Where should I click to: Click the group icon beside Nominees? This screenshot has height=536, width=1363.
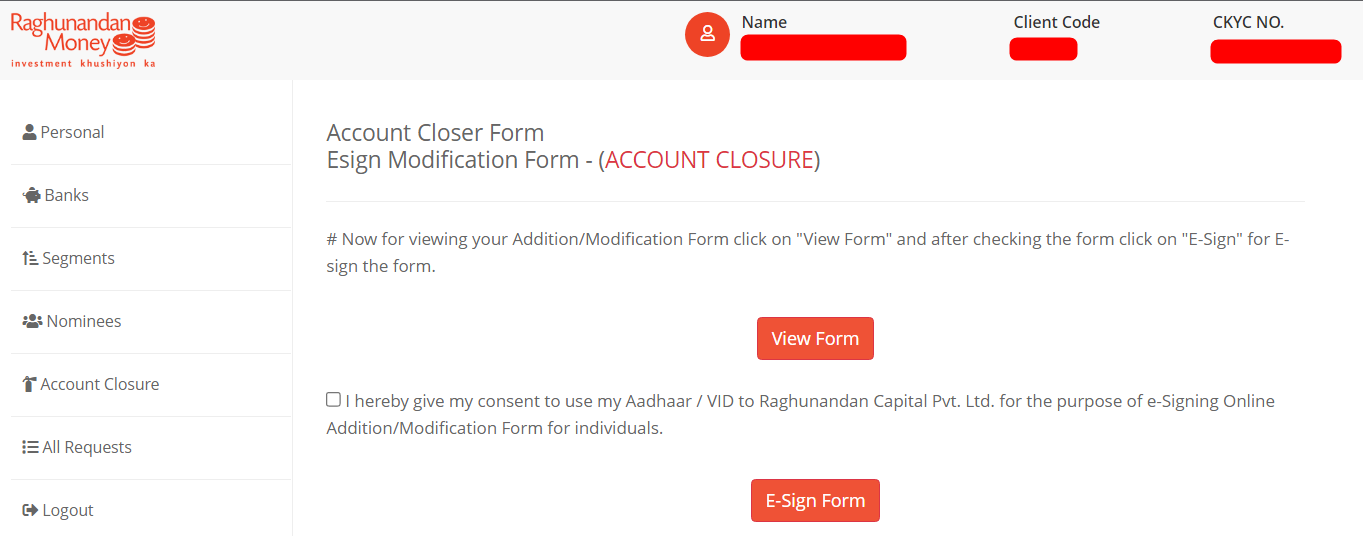pos(32,321)
